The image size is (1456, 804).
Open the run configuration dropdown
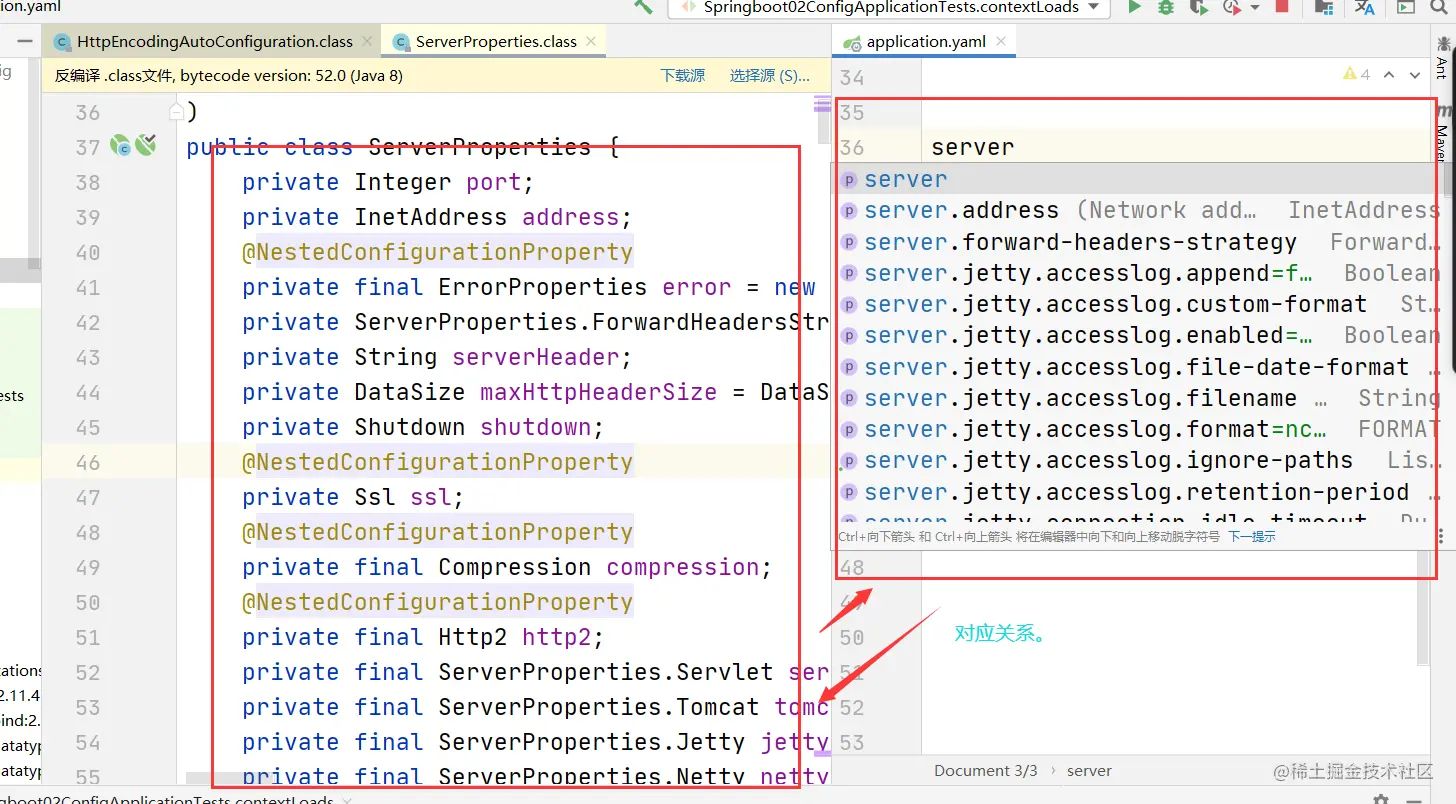click(x=890, y=7)
